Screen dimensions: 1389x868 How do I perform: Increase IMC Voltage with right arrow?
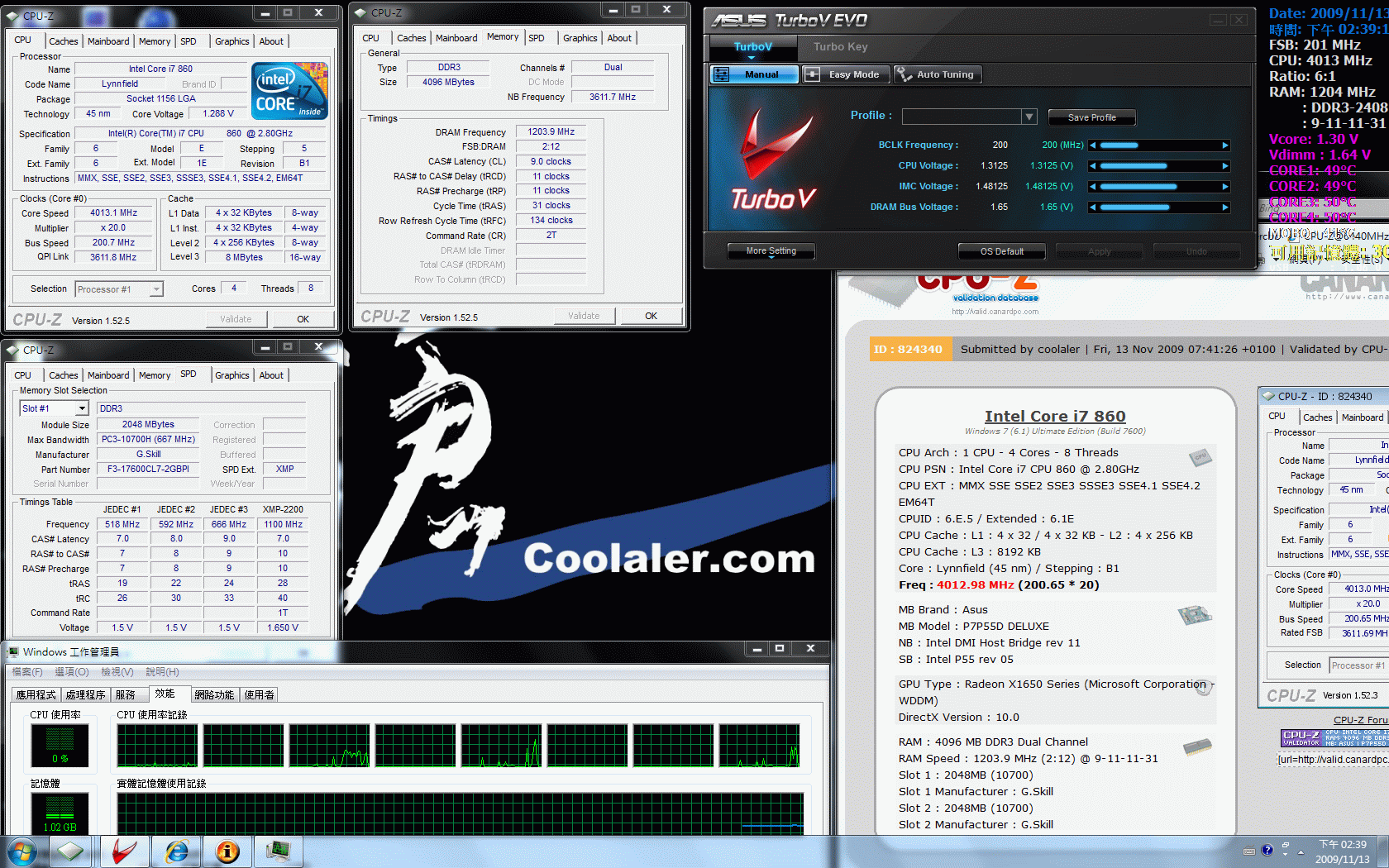point(1225,187)
